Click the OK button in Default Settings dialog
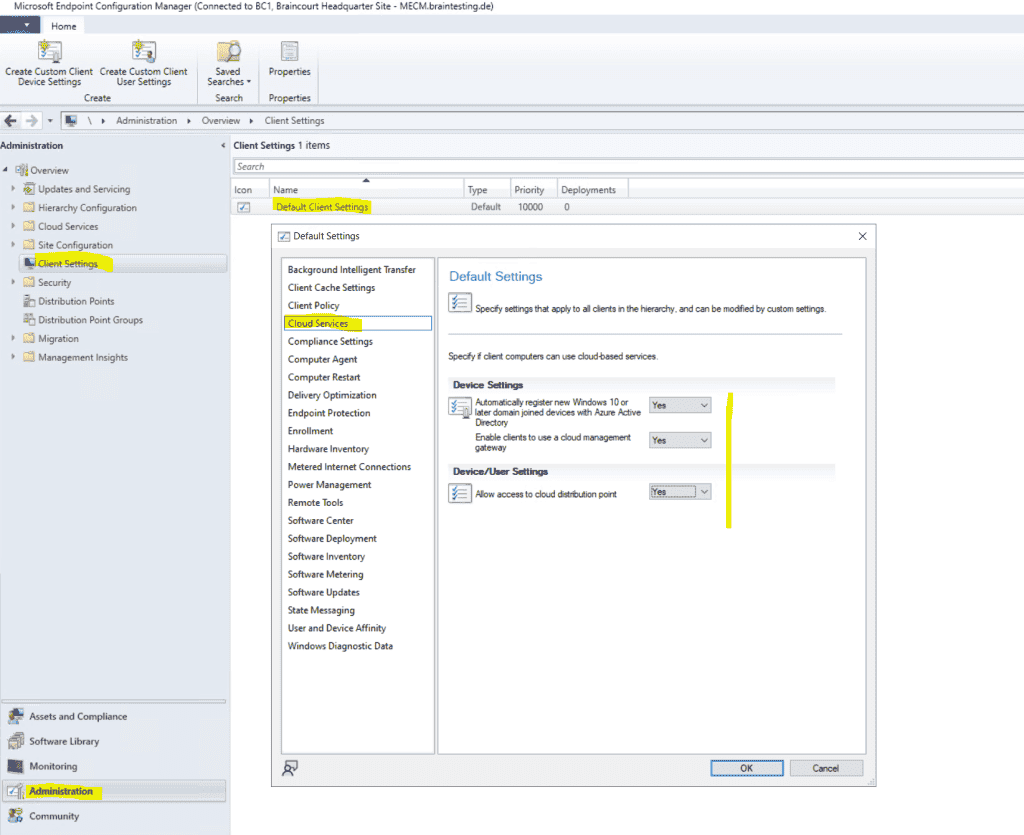The image size is (1024, 835). tap(745, 767)
